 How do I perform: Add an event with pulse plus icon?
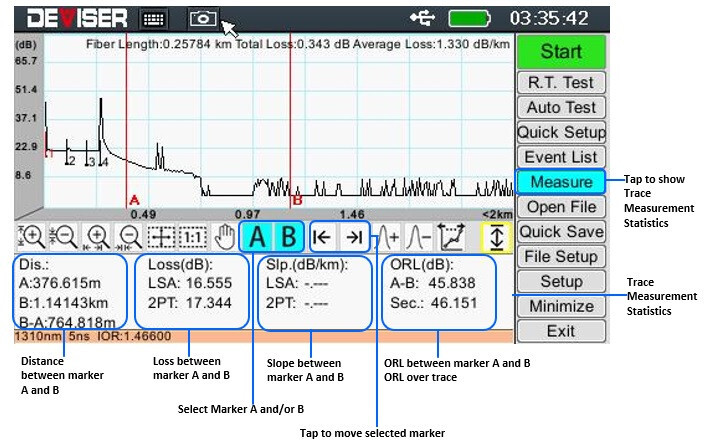[x=387, y=237]
